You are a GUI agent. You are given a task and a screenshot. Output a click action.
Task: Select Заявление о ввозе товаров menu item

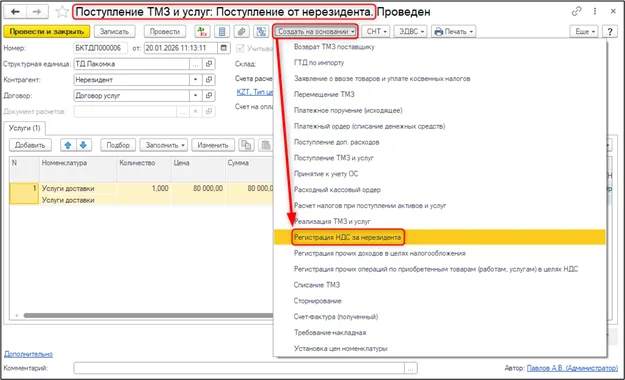pyautogui.click(x=440, y=79)
